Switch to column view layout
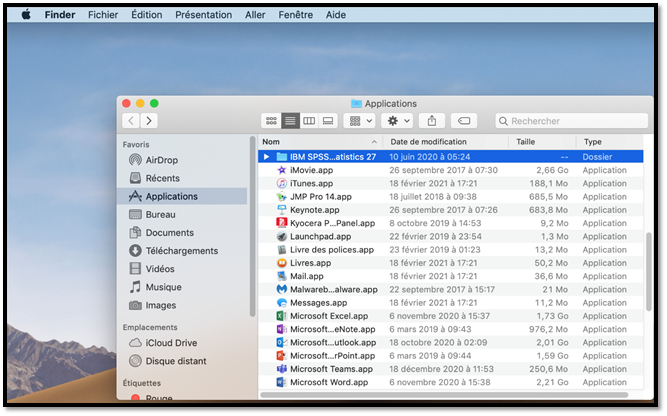Screen dimensions: 667x416 tap(309, 121)
